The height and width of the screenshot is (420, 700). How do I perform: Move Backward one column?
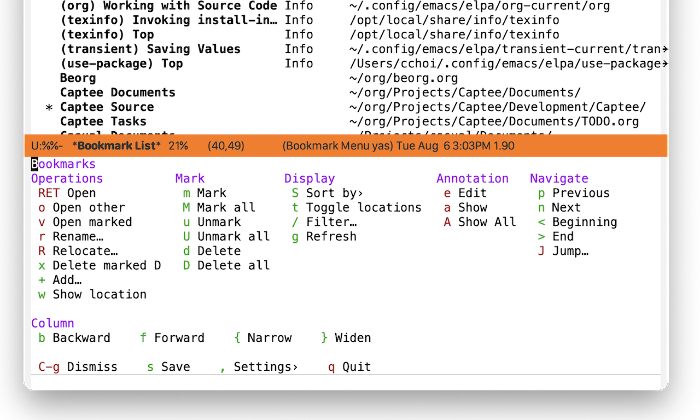point(74,337)
